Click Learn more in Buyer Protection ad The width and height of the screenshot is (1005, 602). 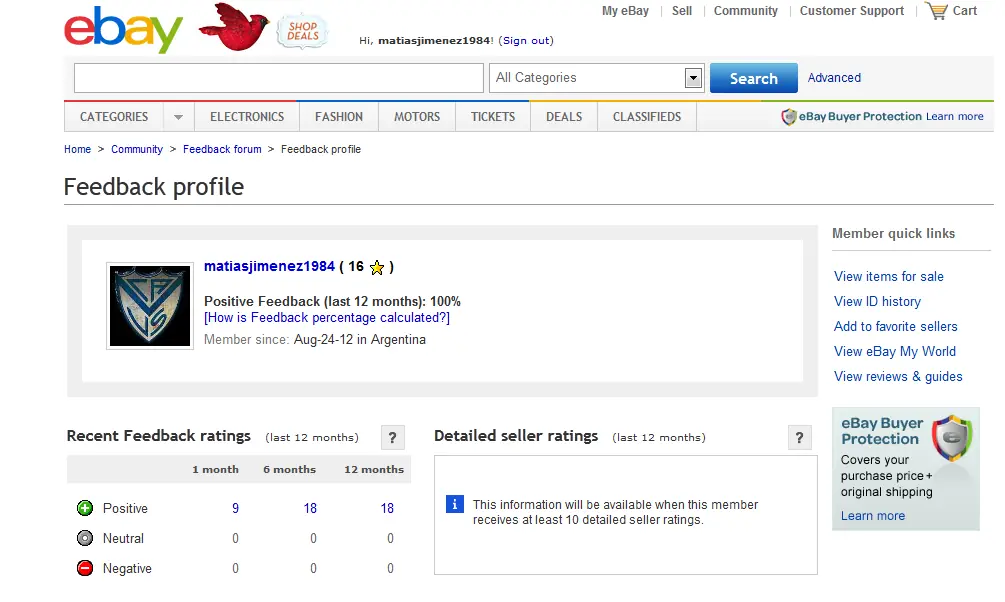click(x=873, y=515)
